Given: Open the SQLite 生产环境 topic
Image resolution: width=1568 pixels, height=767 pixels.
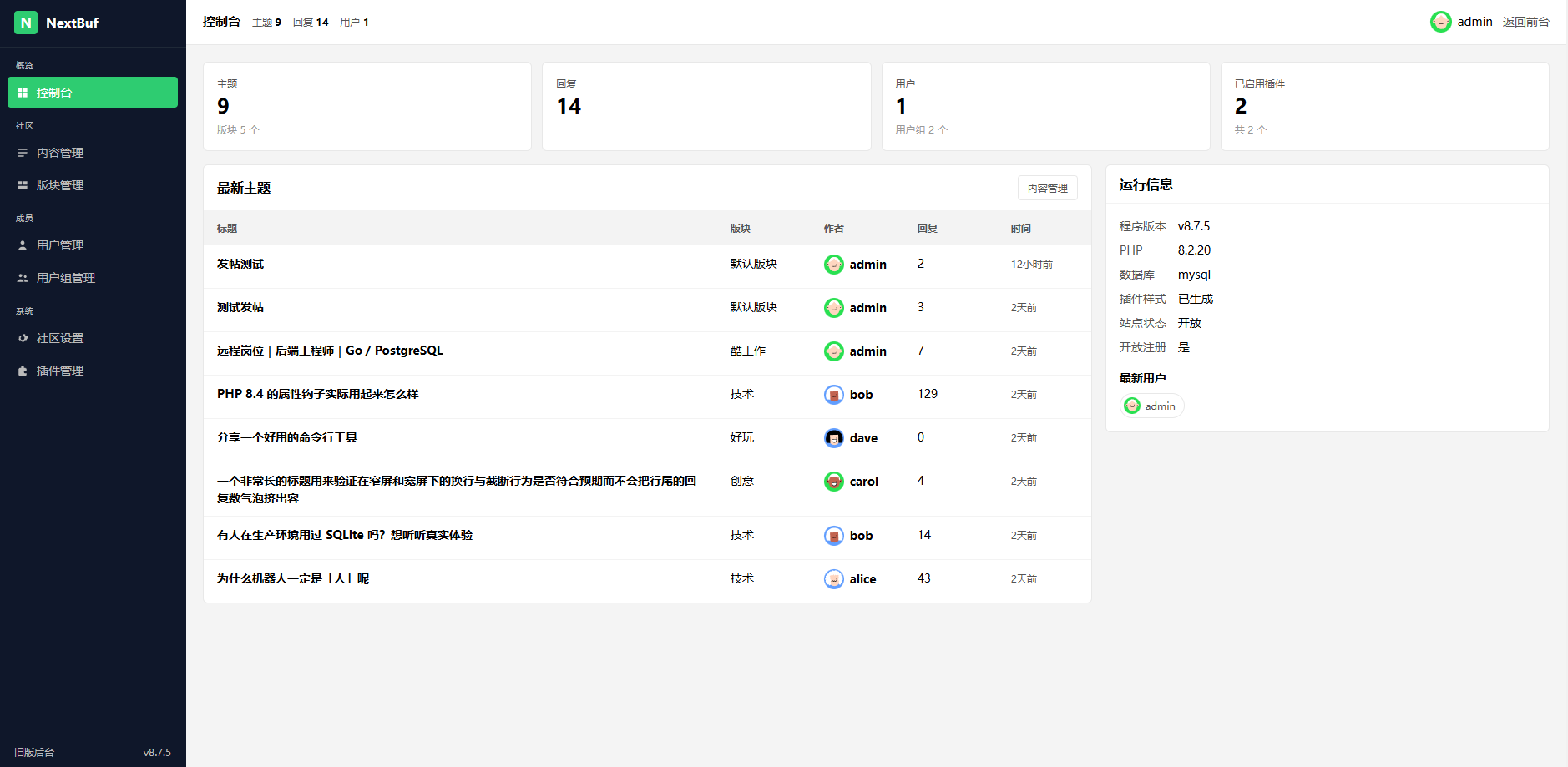Looking at the screenshot, I should (345, 535).
